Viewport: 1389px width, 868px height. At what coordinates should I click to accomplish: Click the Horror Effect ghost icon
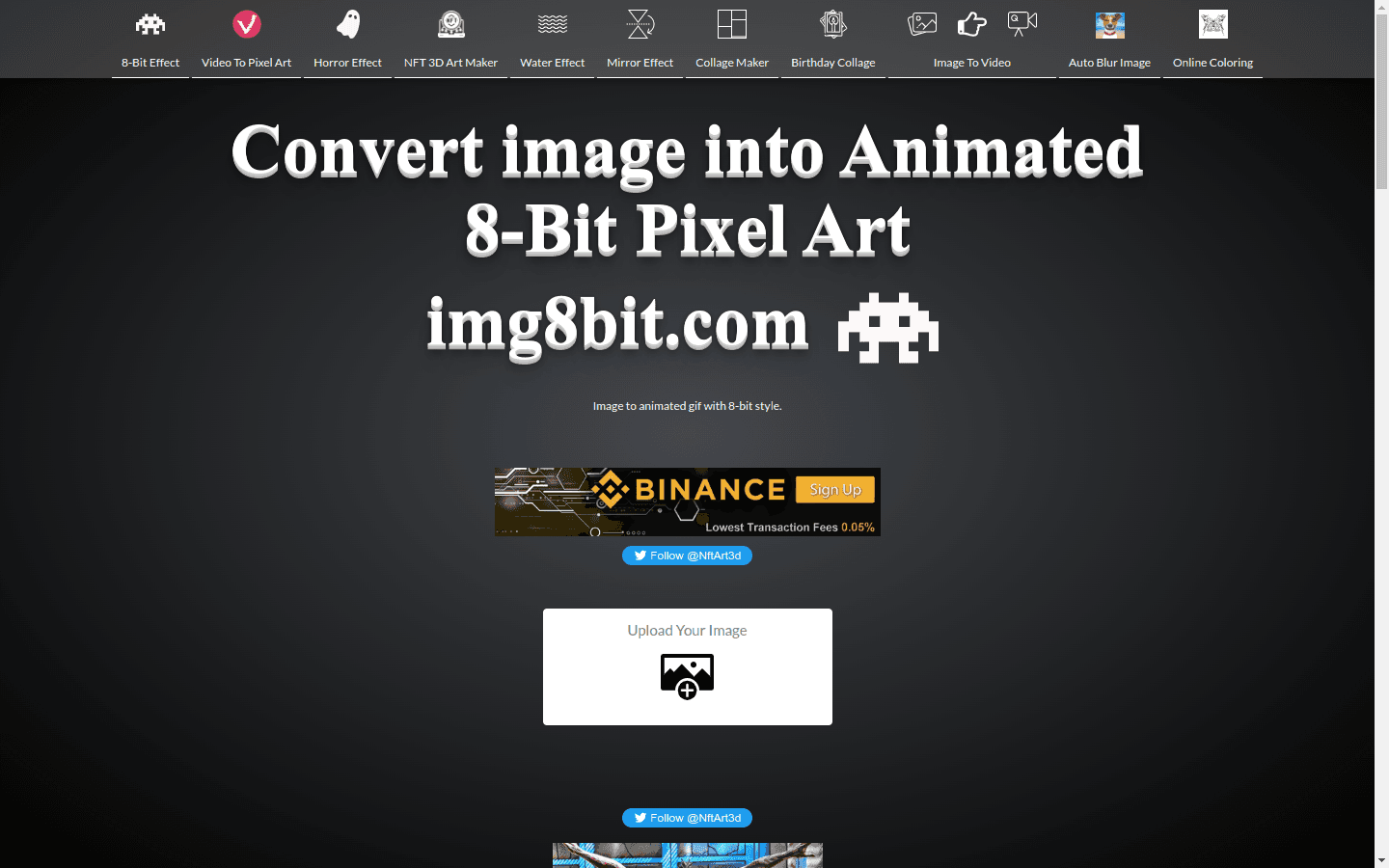point(347,24)
